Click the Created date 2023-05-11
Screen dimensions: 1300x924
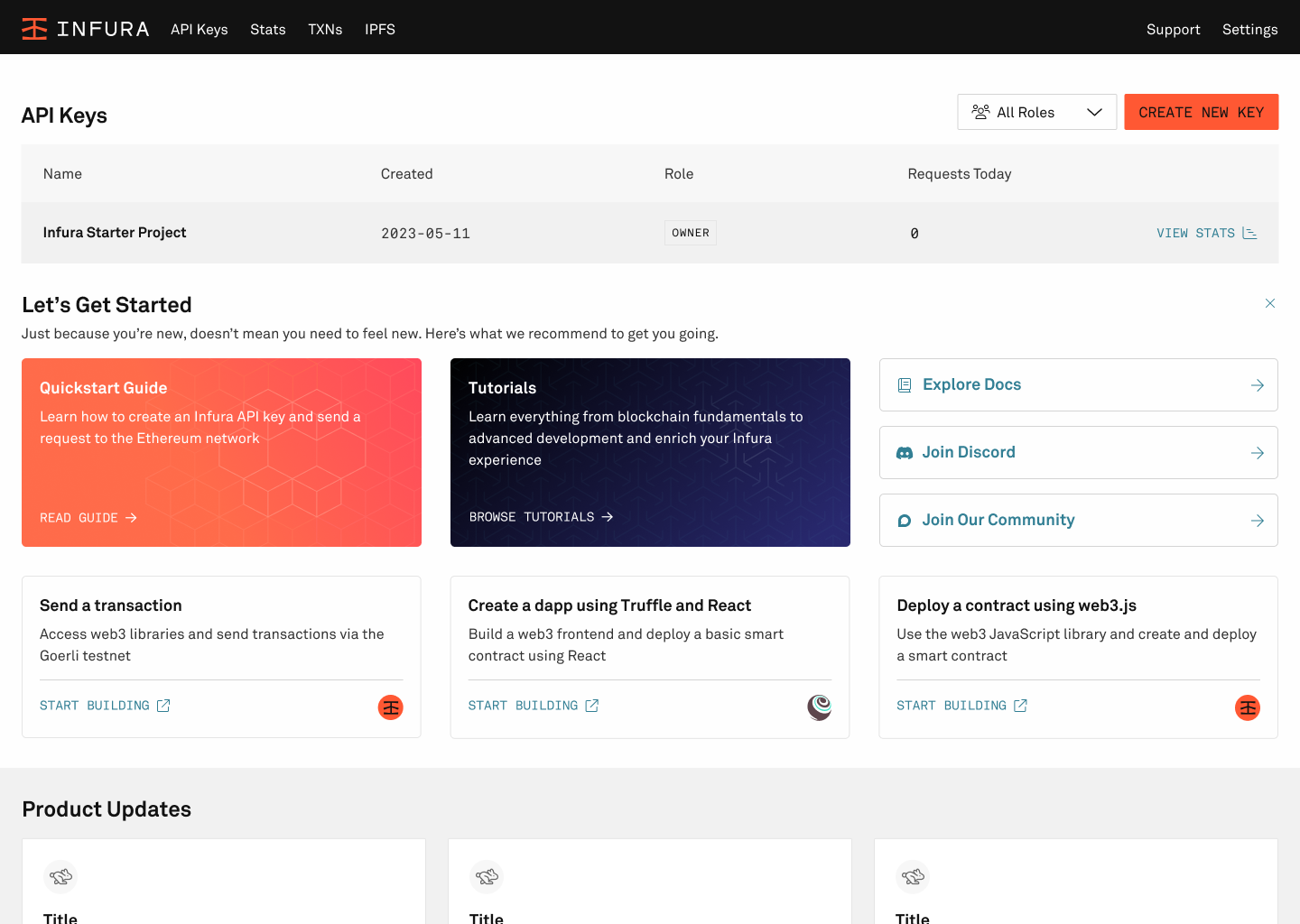(x=425, y=234)
